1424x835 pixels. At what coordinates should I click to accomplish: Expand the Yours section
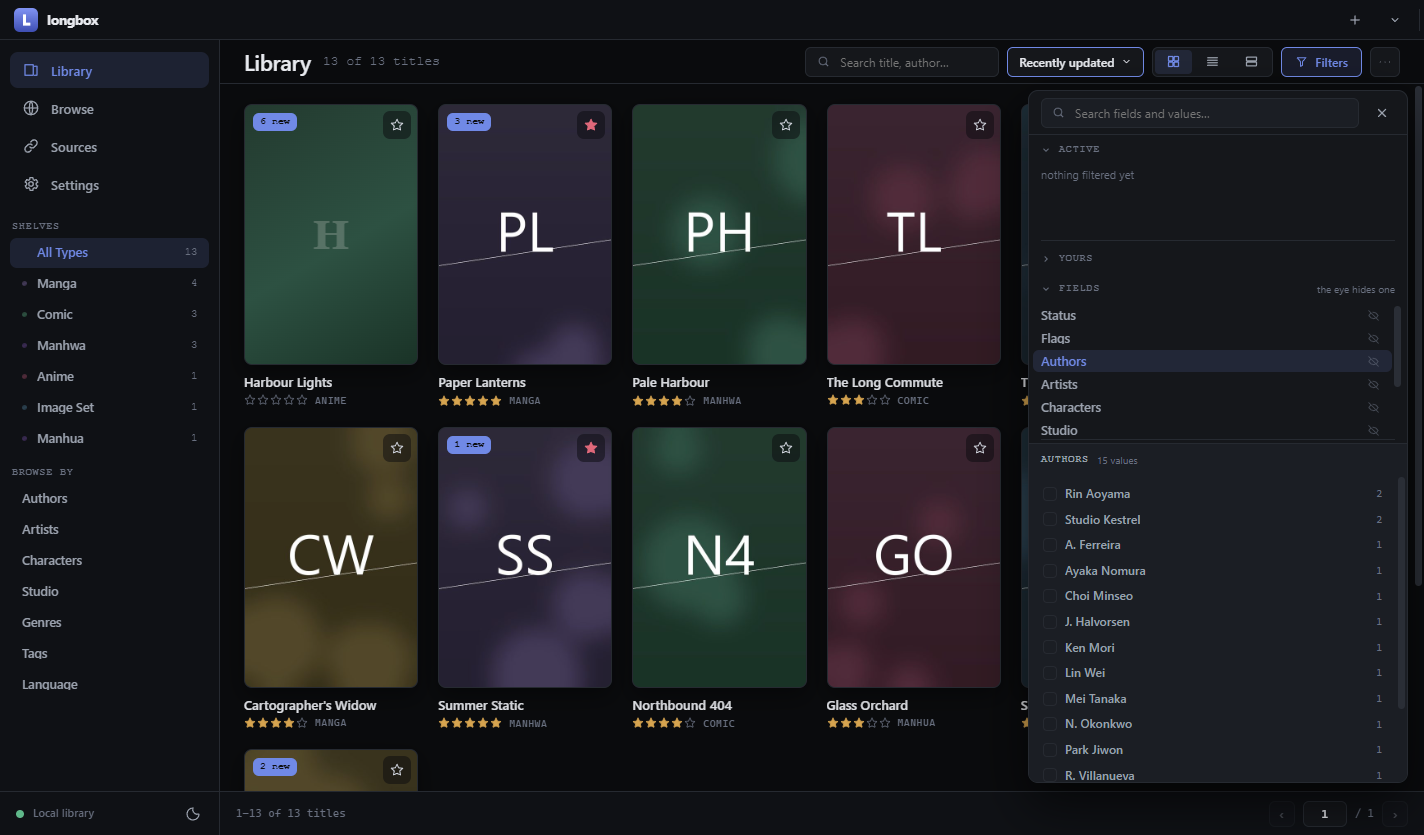pos(1068,258)
